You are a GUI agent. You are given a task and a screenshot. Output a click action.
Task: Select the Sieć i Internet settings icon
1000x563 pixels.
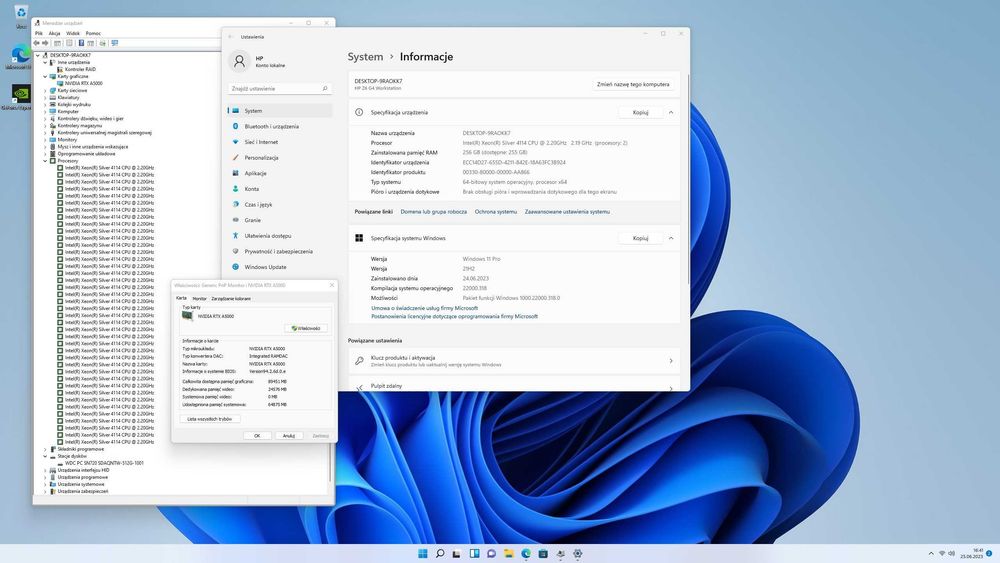coord(236,142)
